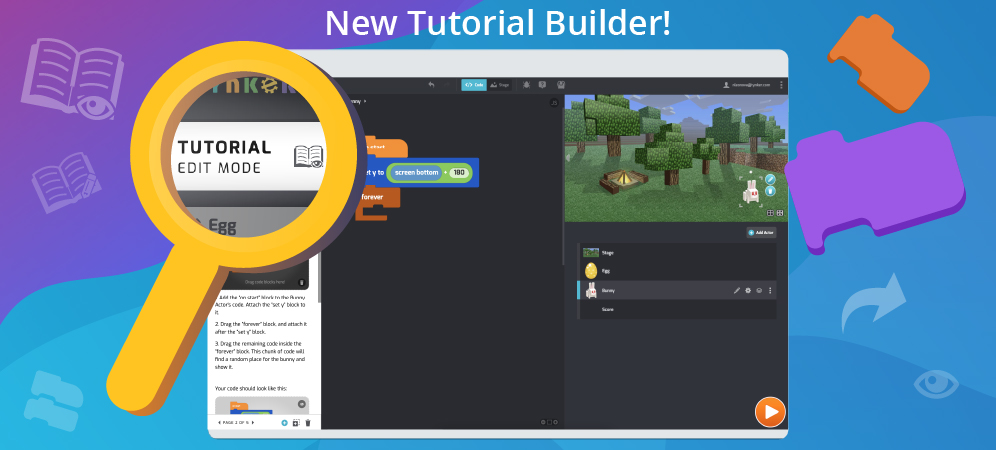Click the Egg thumbnail icon in the actor list
Viewport: 996px width, 450px height.
pyautogui.click(x=591, y=271)
